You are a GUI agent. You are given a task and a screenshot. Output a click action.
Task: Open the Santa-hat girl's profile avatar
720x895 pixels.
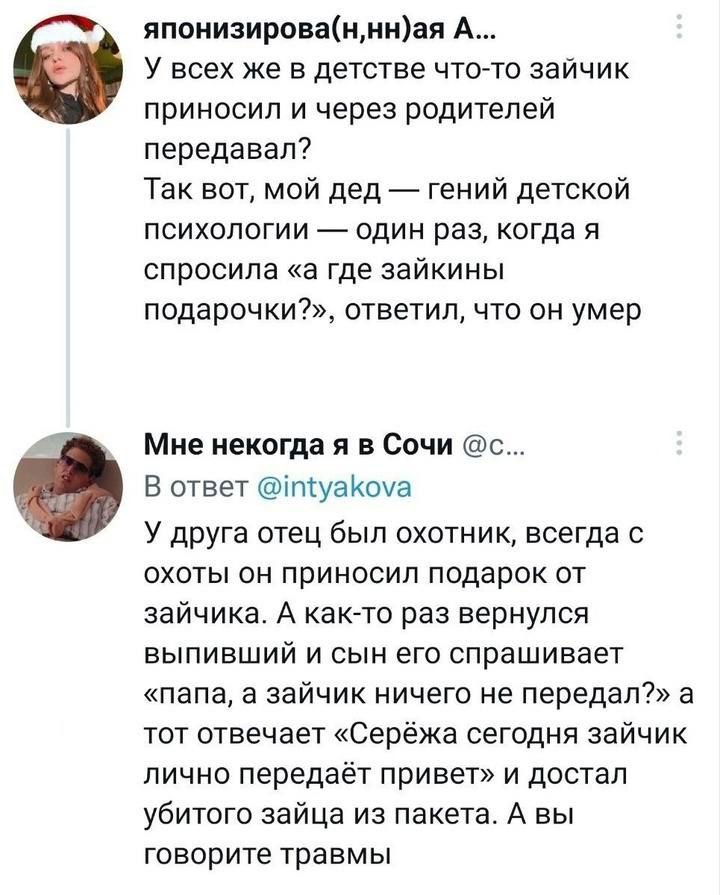point(69,69)
